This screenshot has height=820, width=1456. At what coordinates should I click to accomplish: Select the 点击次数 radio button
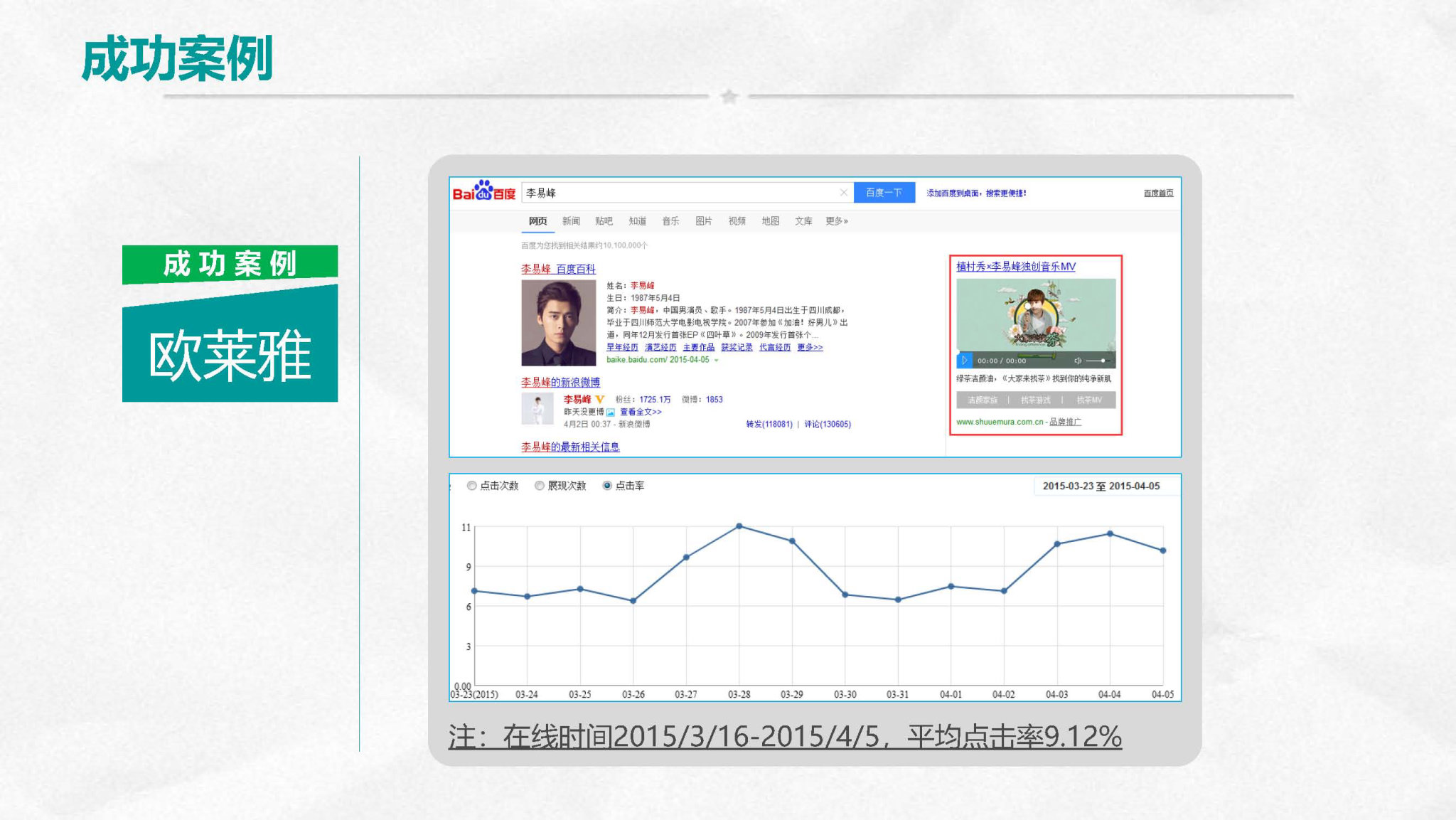pyautogui.click(x=471, y=486)
